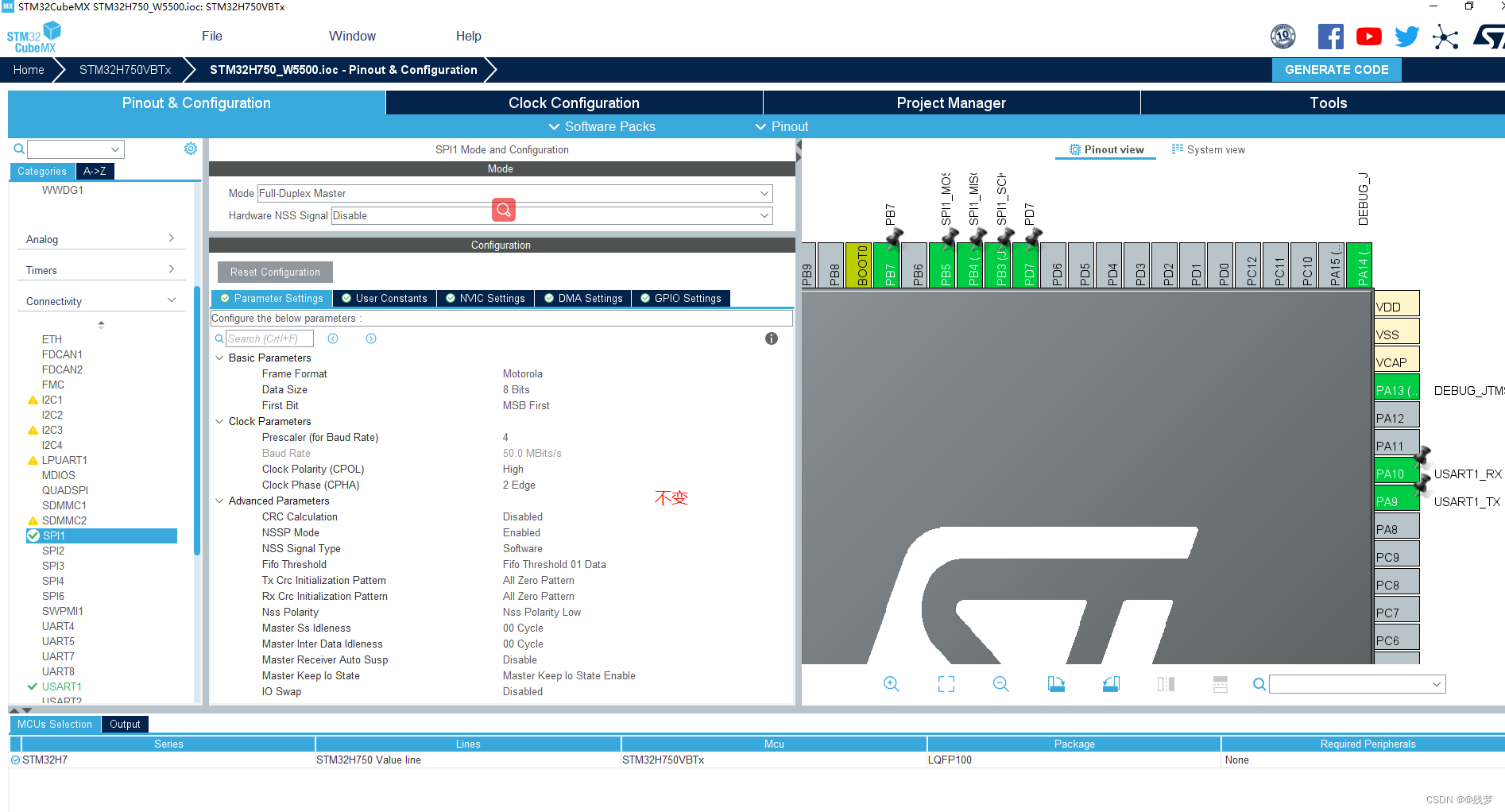Screen dimensions: 1505x812
Task: Open Hardware NSS Signal dropdown
Action: coord(551,215)
